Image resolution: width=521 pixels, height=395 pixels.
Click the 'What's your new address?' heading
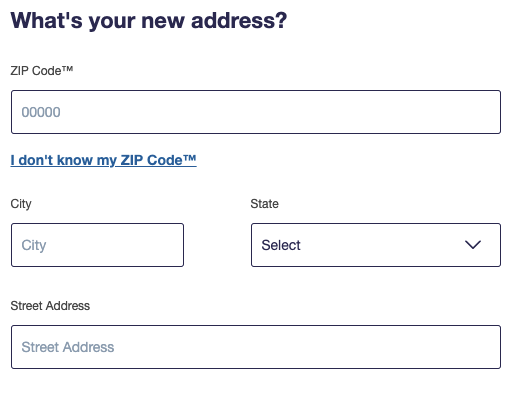pos(149,20)
